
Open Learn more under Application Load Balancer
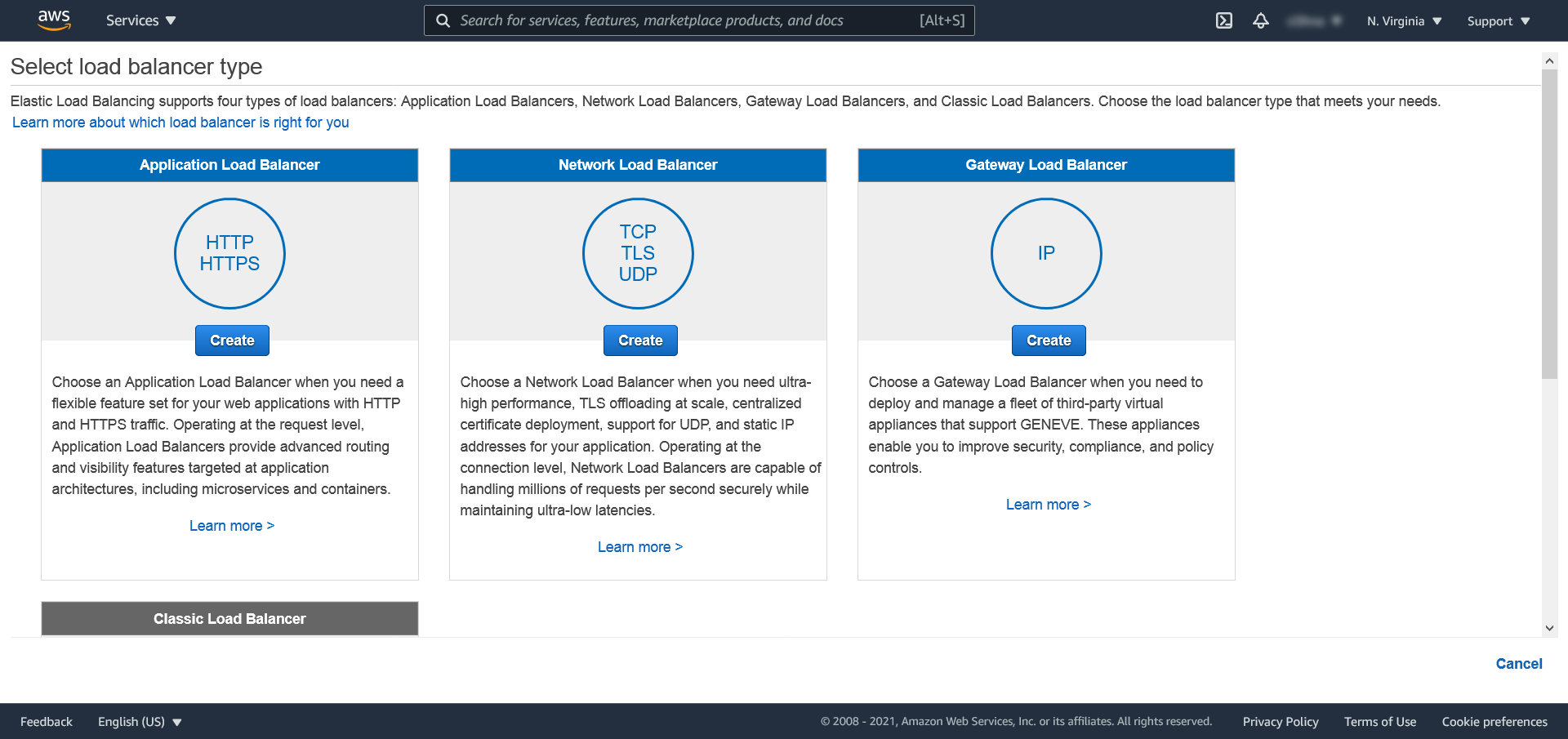point(232,526)
